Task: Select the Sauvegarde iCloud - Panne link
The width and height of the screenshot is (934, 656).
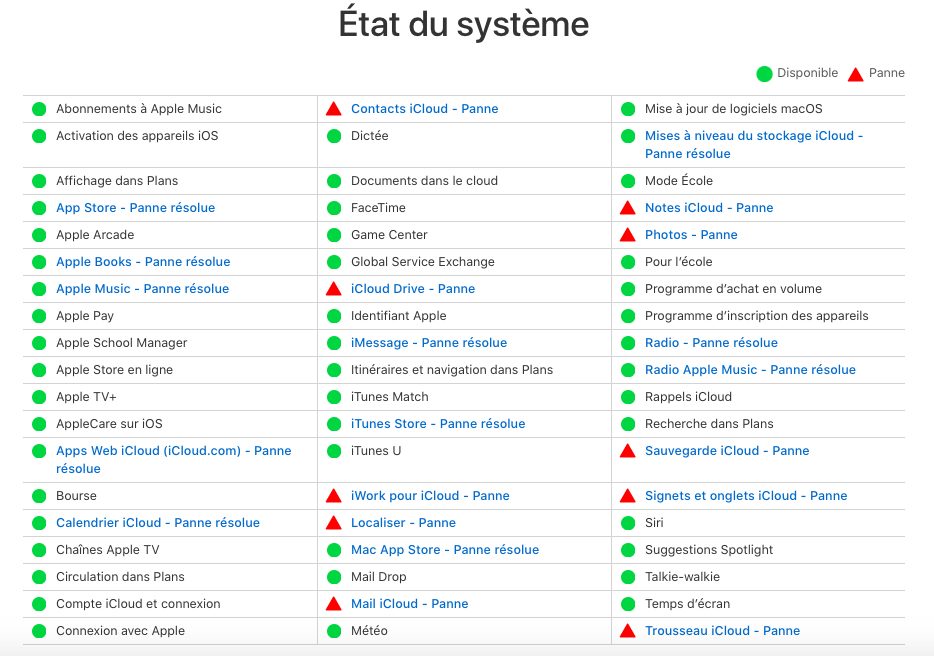Action: click(727, 451)
